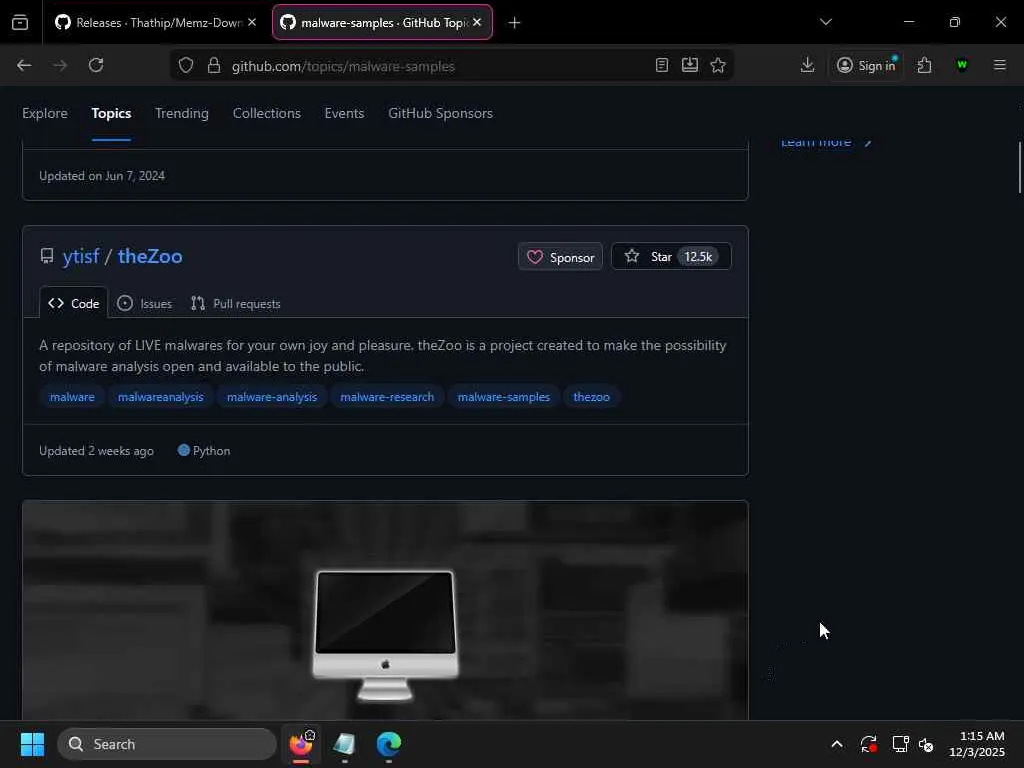Bookmark this page with star icon

tap(718, 65)
